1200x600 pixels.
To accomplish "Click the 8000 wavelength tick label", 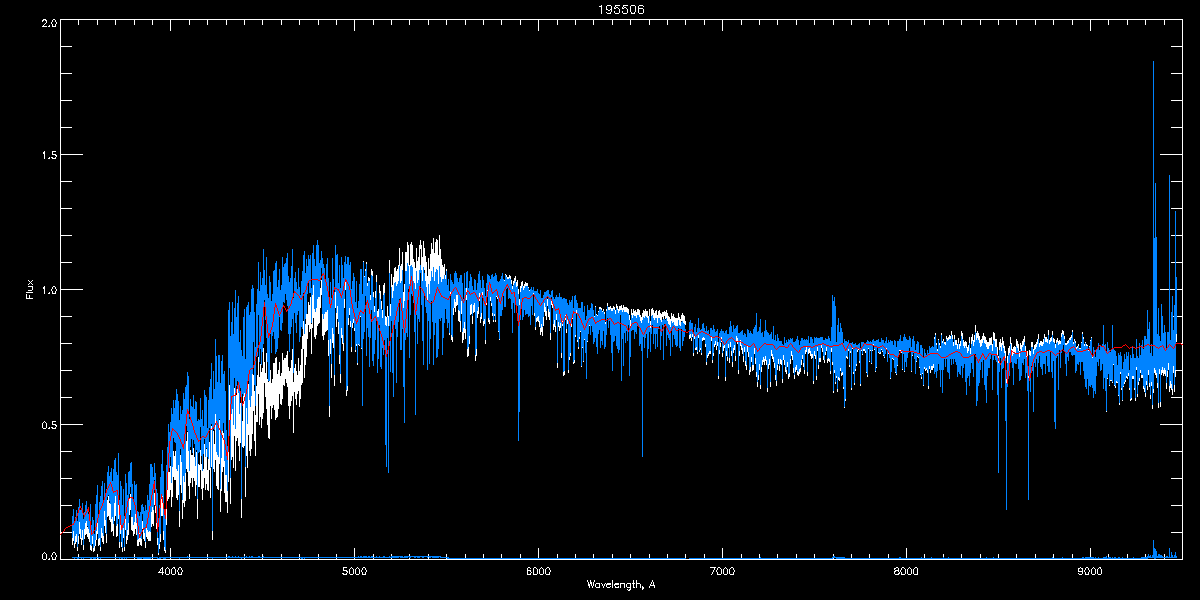I will [x=906, y=571].
